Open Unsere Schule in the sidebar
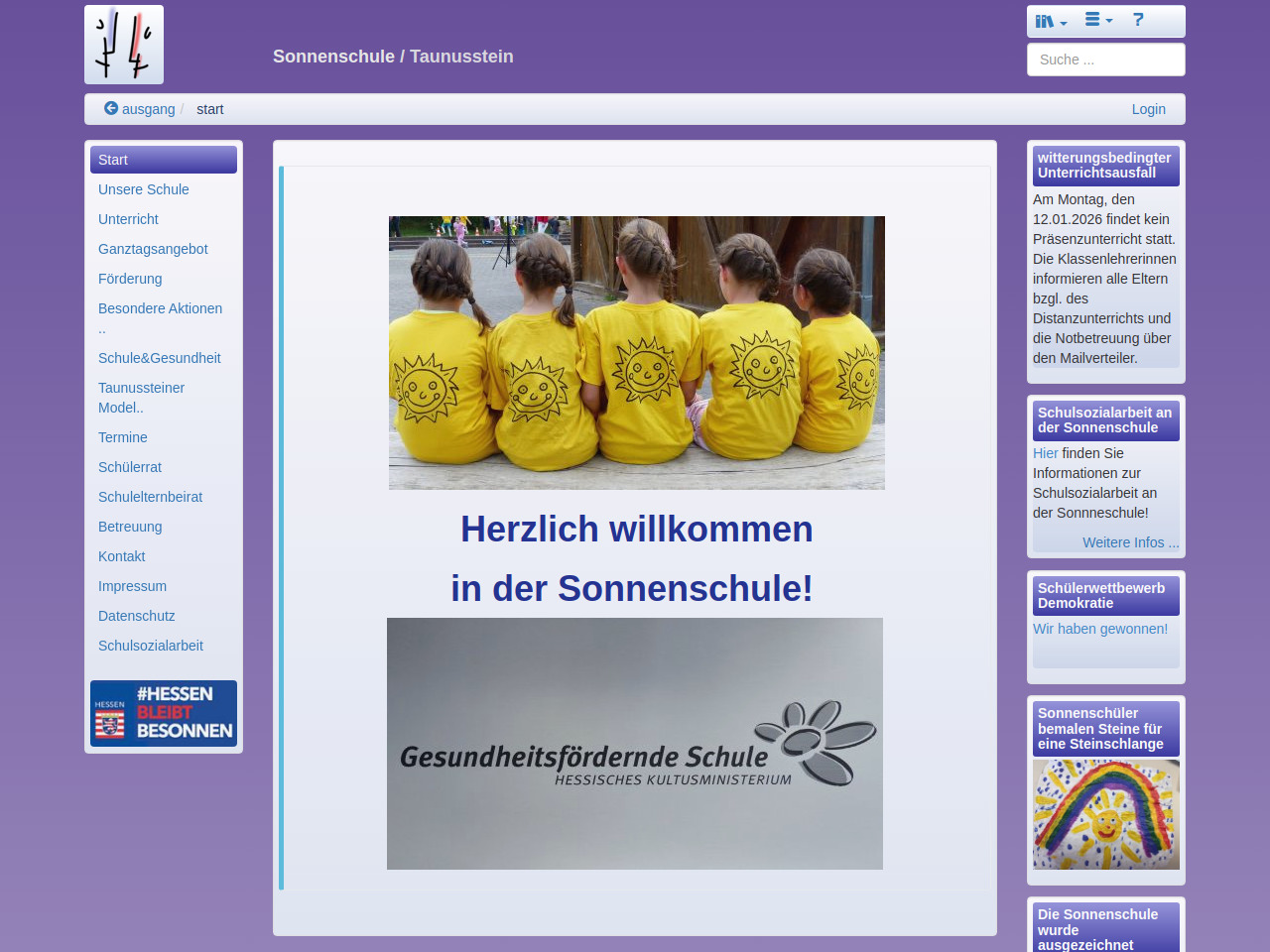 [x=144, y=189]
